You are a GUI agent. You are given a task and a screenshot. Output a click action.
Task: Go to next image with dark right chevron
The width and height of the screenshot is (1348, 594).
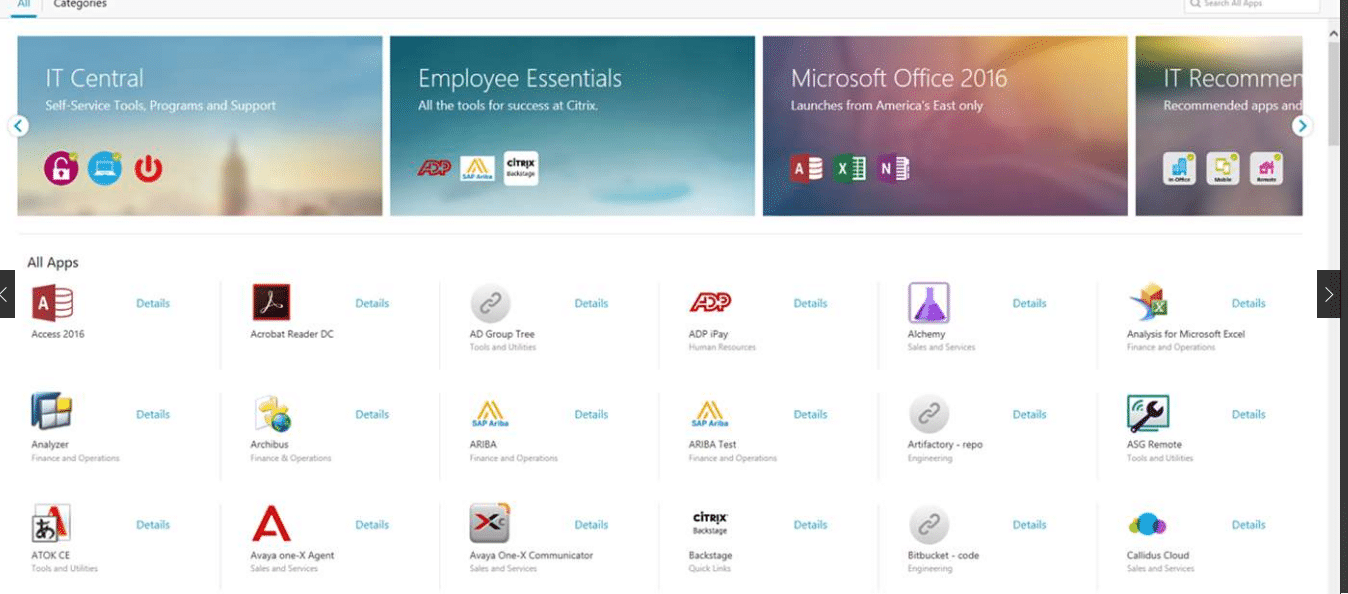[x=1328, y=294]
